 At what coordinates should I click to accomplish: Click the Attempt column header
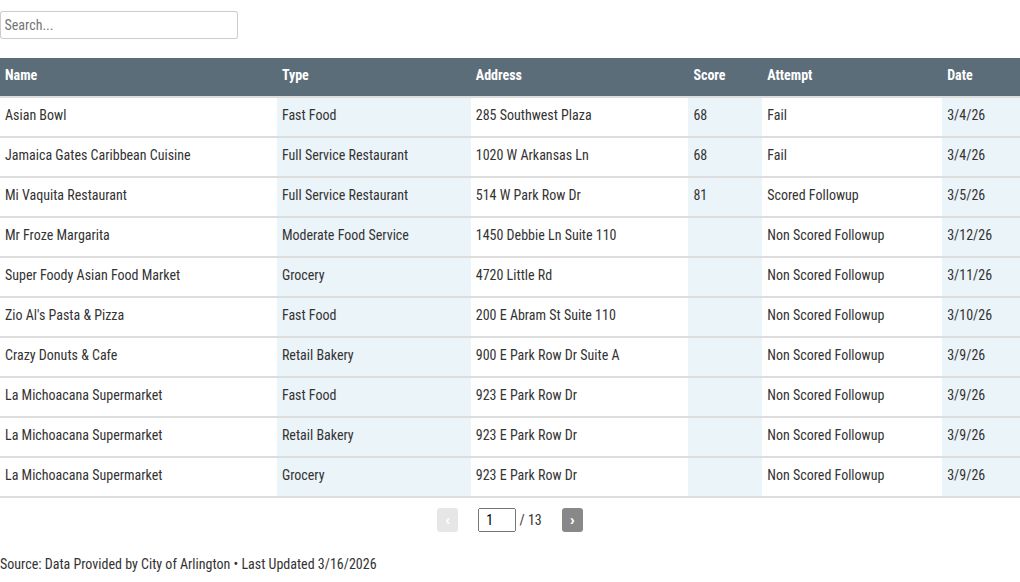point(789,75)
